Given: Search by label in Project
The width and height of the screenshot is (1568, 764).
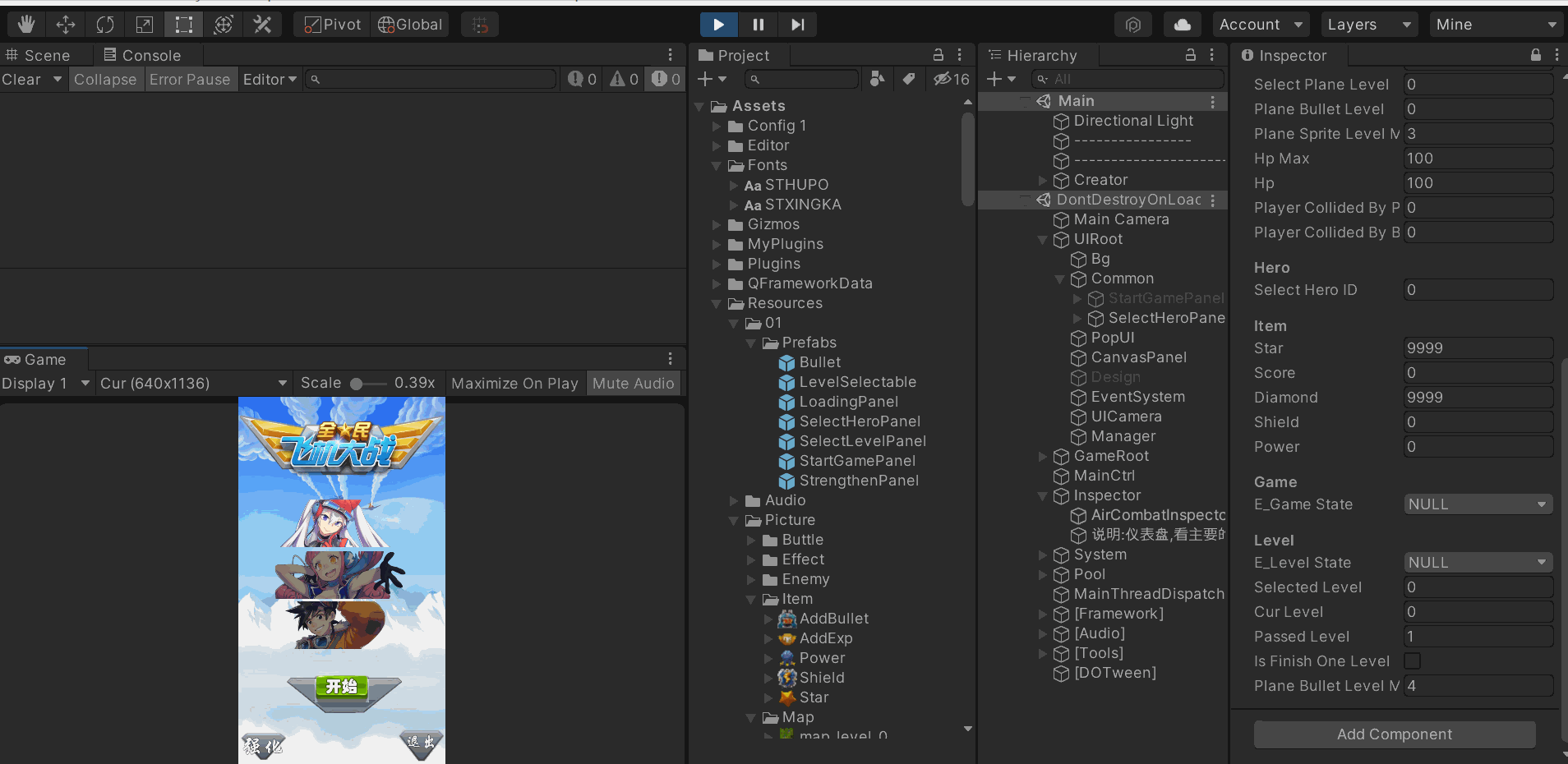Looking at the screenshot, I should [x=908, y=79].
